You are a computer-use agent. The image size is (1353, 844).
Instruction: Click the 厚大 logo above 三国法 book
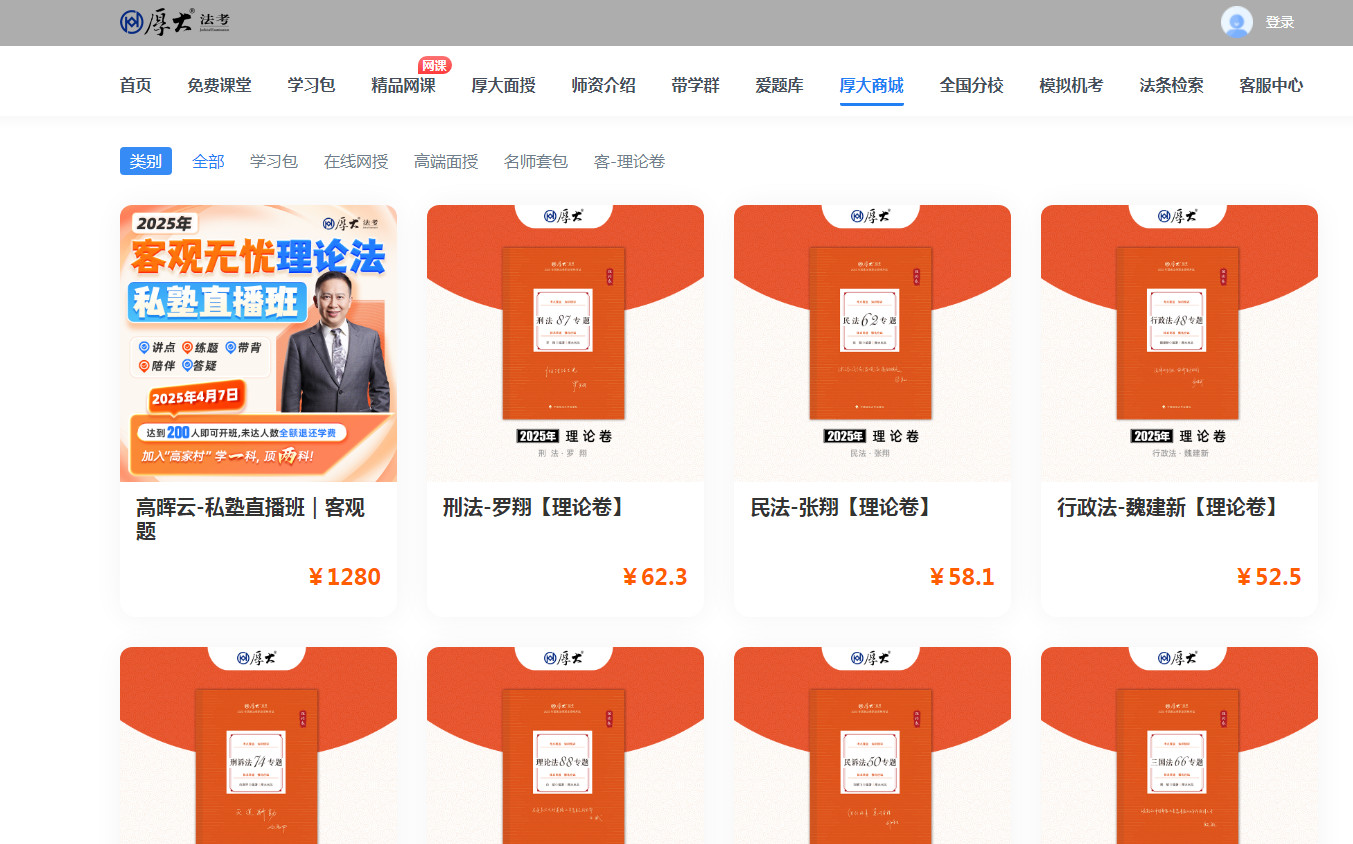[x=1178, y=658]
